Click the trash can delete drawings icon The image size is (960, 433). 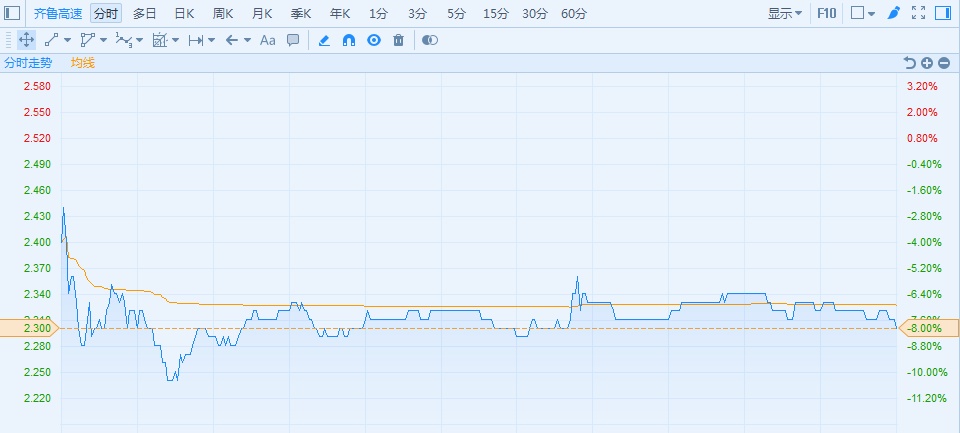point(399,40)
